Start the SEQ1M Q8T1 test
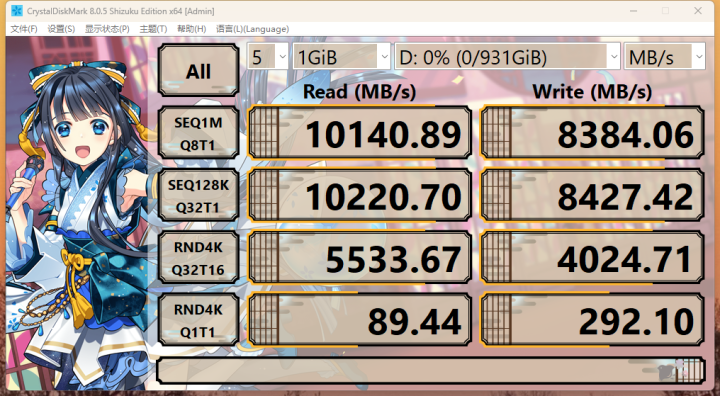This screenshot has height=396, width=720. click(198, 133)
